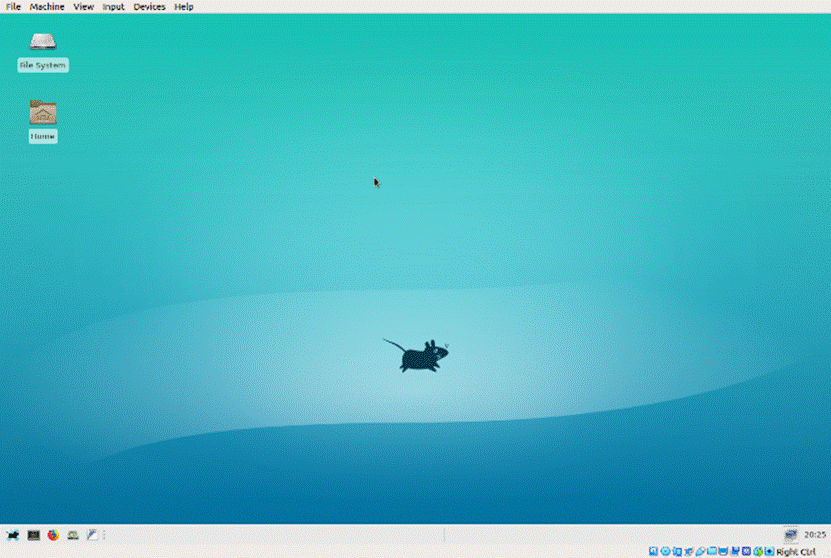Select the File System desktop icon

click(43, 42)
